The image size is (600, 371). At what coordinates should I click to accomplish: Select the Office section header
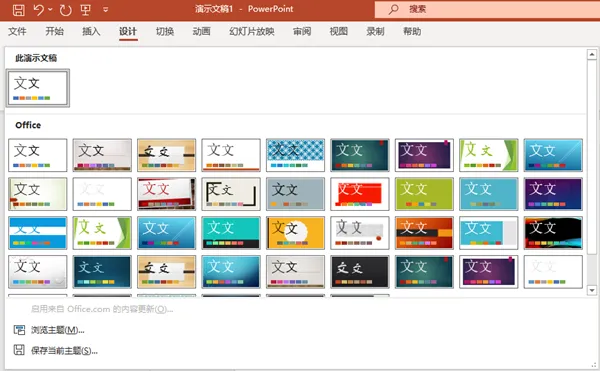click(x=28, y=125)
